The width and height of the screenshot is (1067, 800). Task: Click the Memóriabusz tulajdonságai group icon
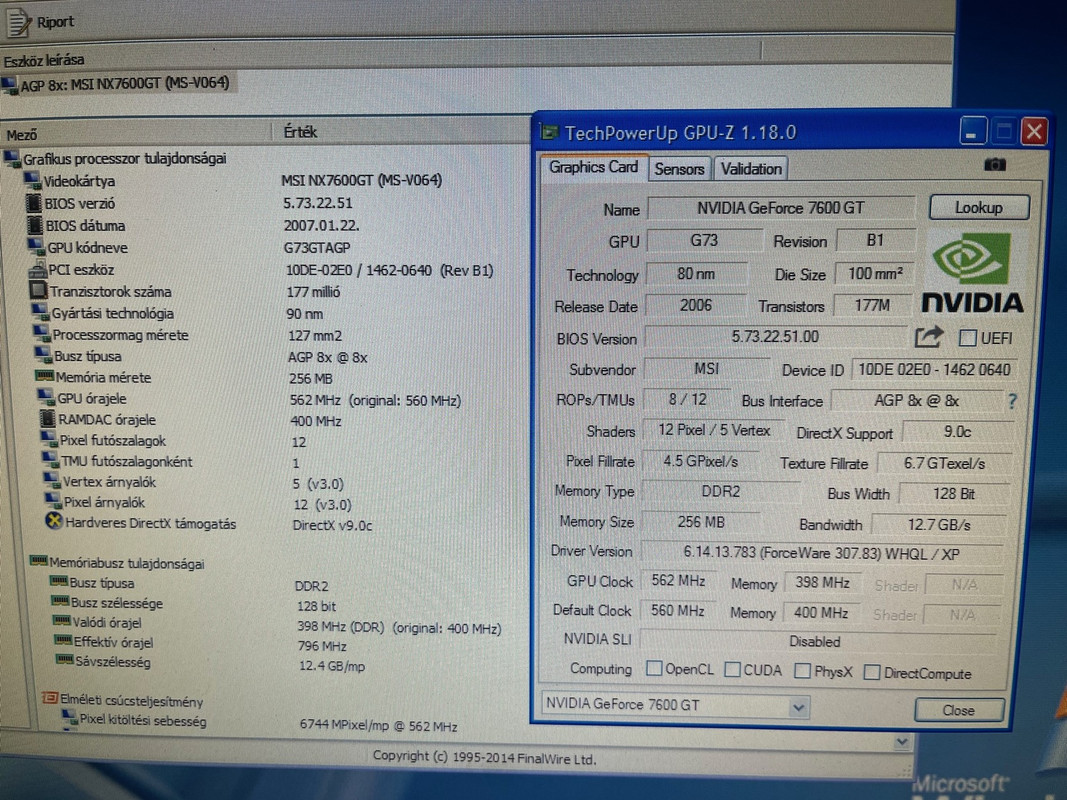pos(39,561)
